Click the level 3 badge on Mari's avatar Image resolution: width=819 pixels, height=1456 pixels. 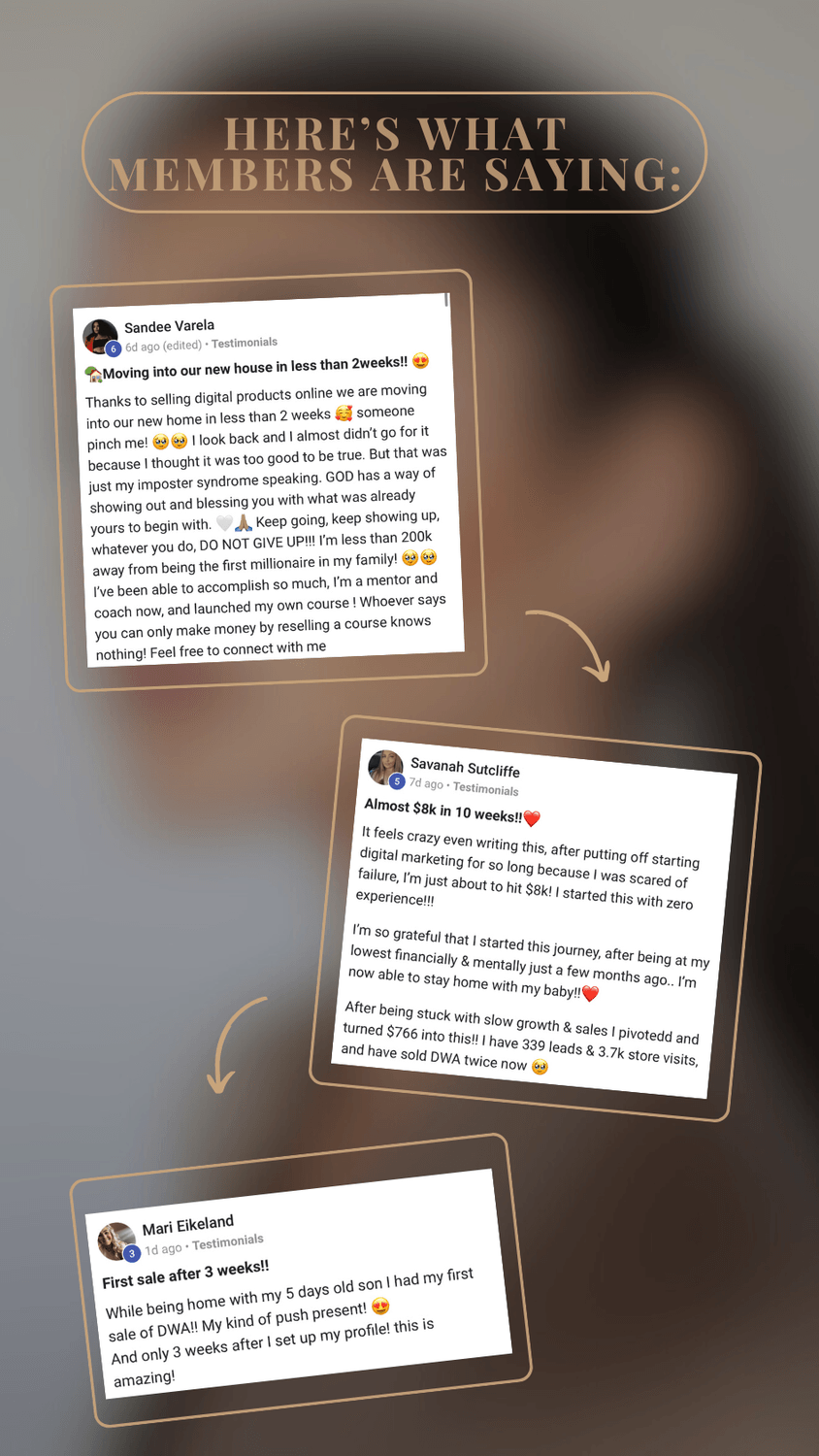point(132,1253)
